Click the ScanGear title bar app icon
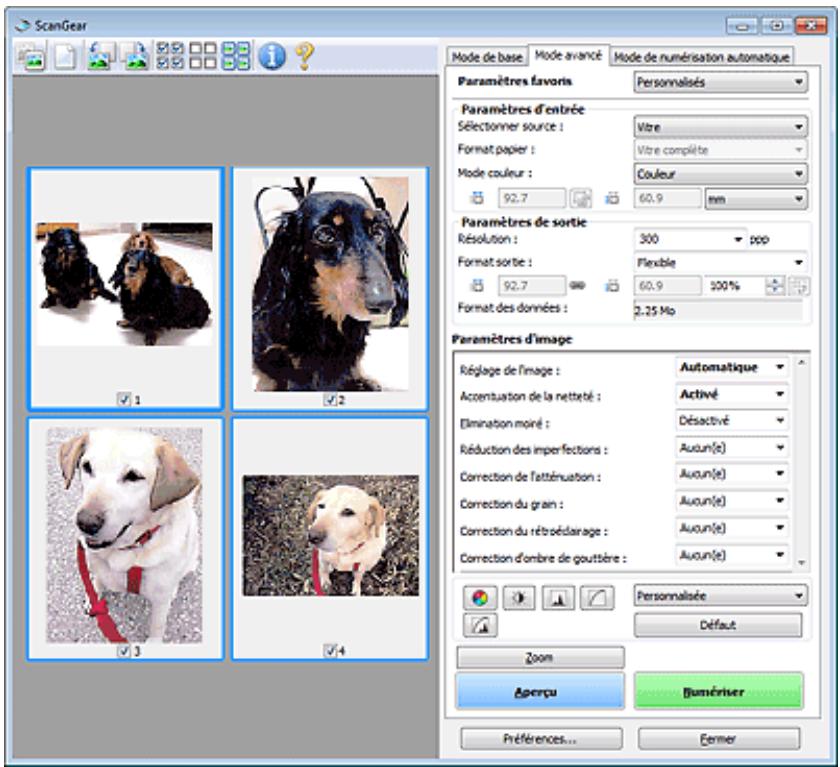Screen dimensions: 840x767 (x=22, y=25)
